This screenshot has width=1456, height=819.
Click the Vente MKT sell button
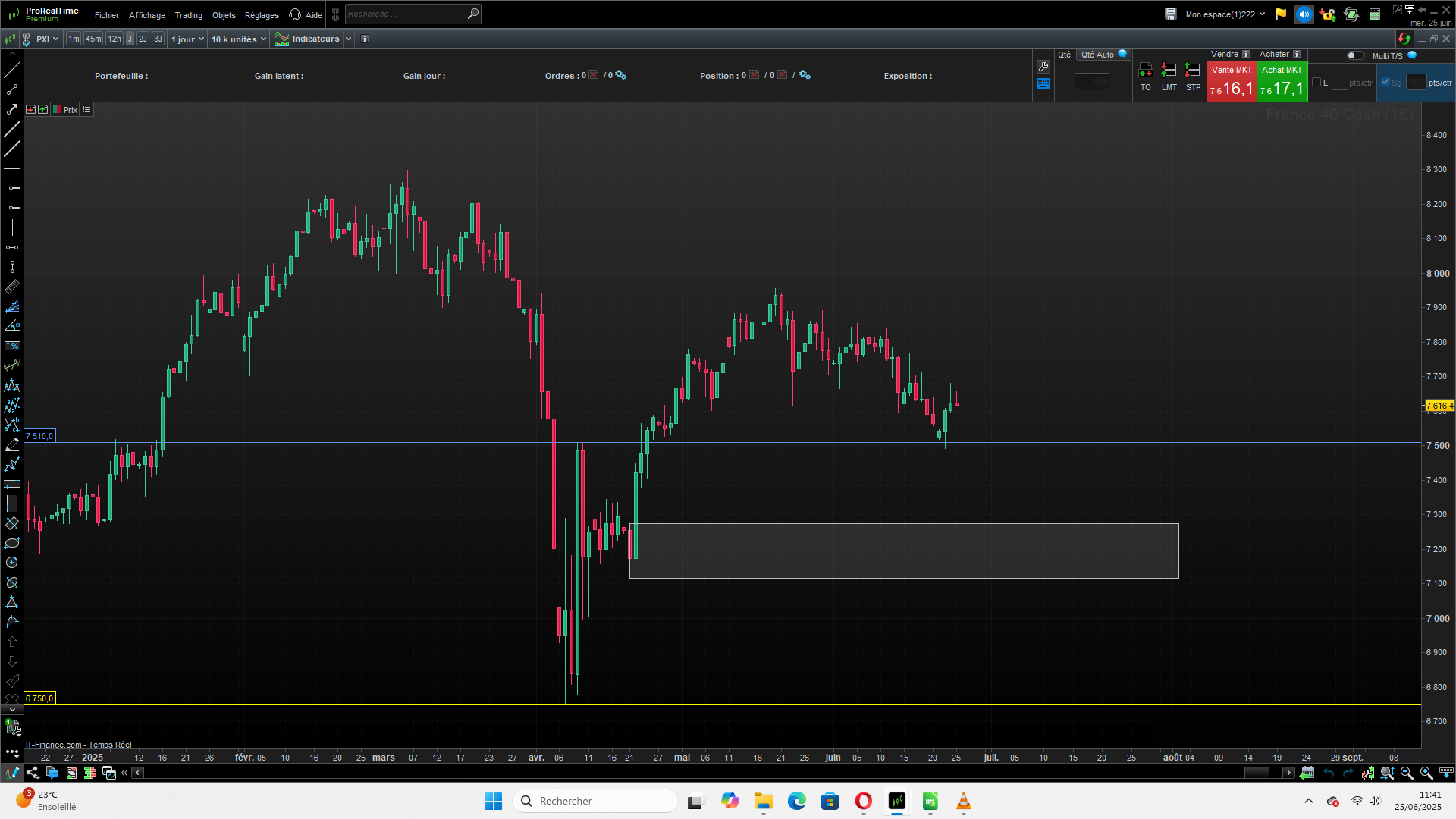point(1231,82)
